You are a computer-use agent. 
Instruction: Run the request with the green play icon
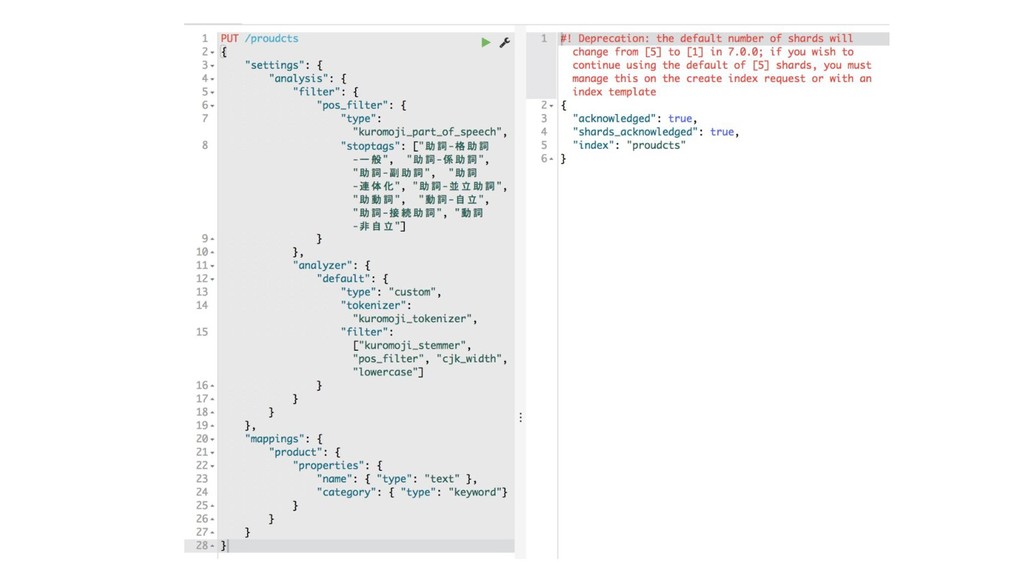[x=486, y=42]
